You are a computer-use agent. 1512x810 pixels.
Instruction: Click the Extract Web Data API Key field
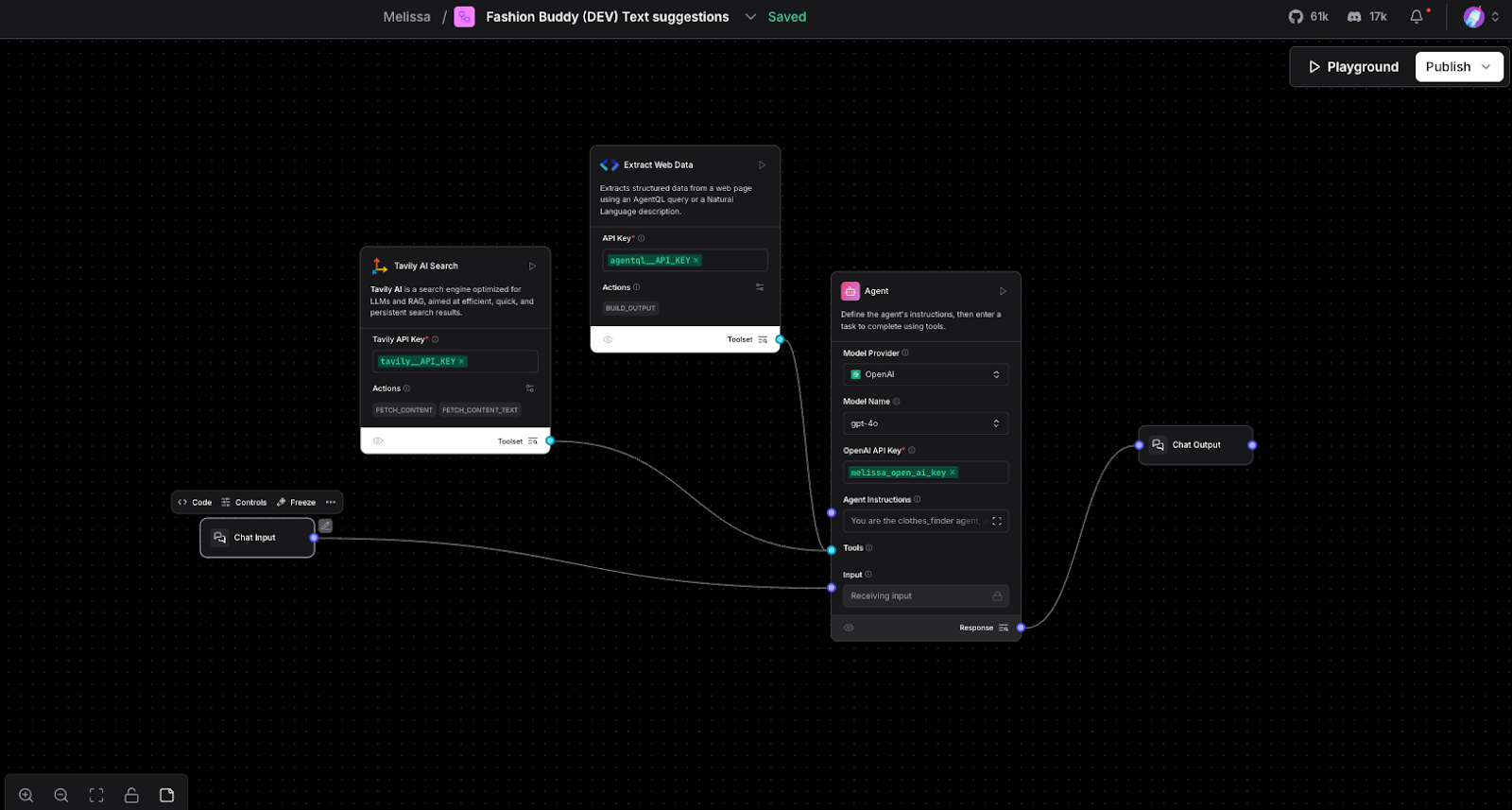(x=685, y=260)
